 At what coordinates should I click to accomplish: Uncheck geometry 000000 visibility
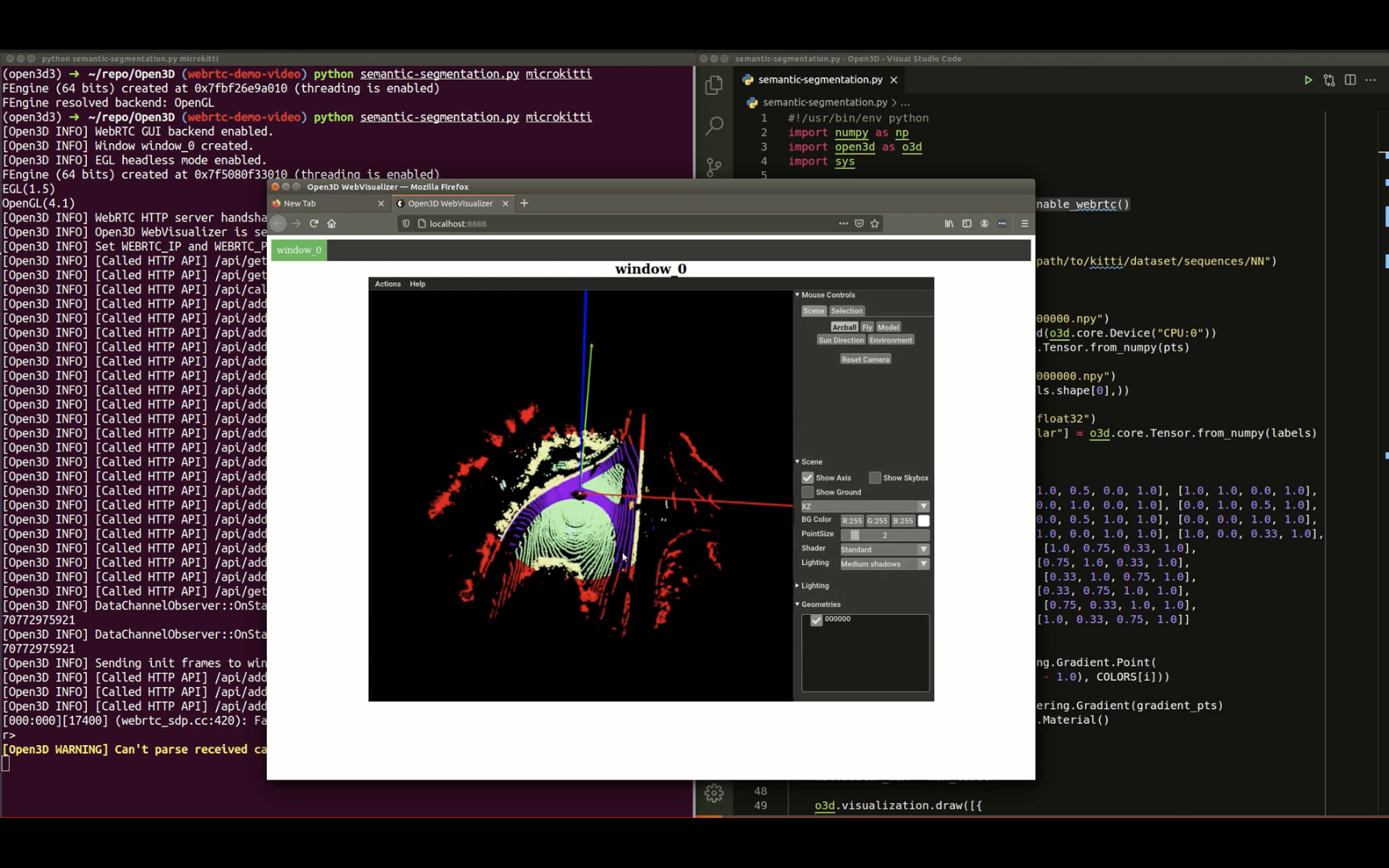click(817, 620)
